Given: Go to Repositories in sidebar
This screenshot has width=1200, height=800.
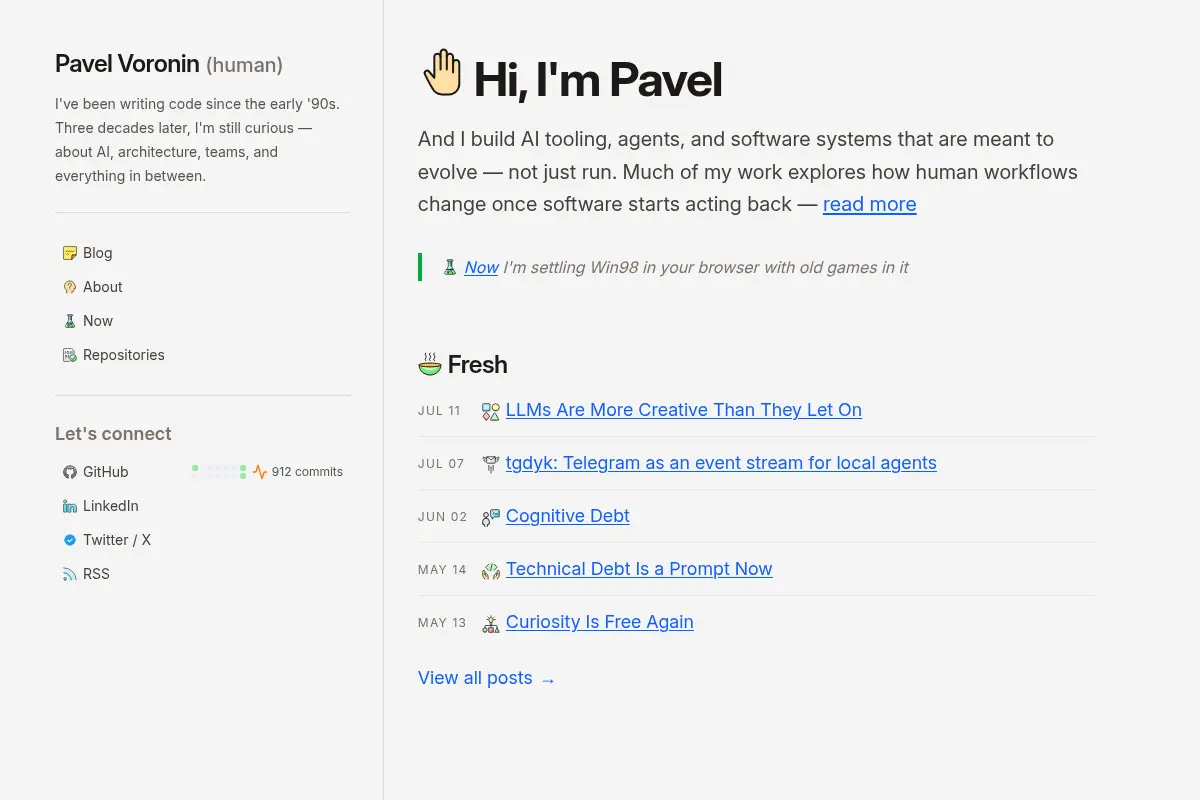Looking at the screenshot, I should tap(123, 355).
